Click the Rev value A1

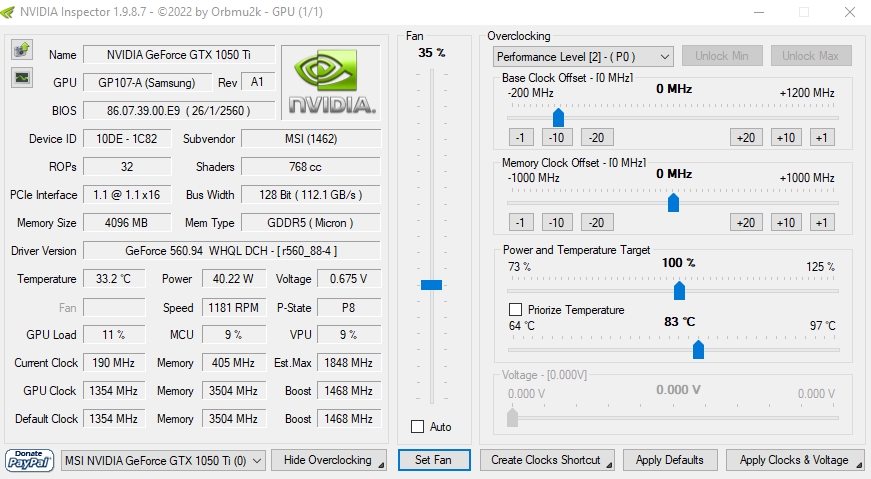[258, 82]
